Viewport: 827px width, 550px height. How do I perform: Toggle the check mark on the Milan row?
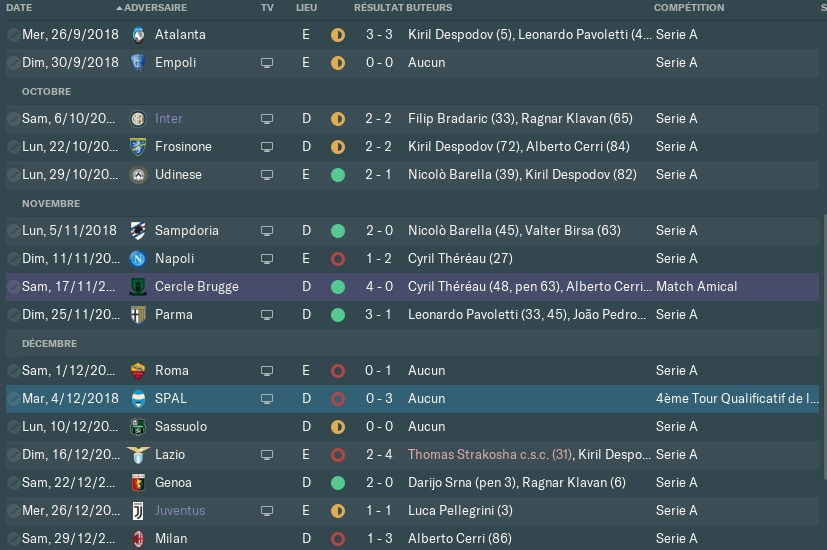(13, 538)
